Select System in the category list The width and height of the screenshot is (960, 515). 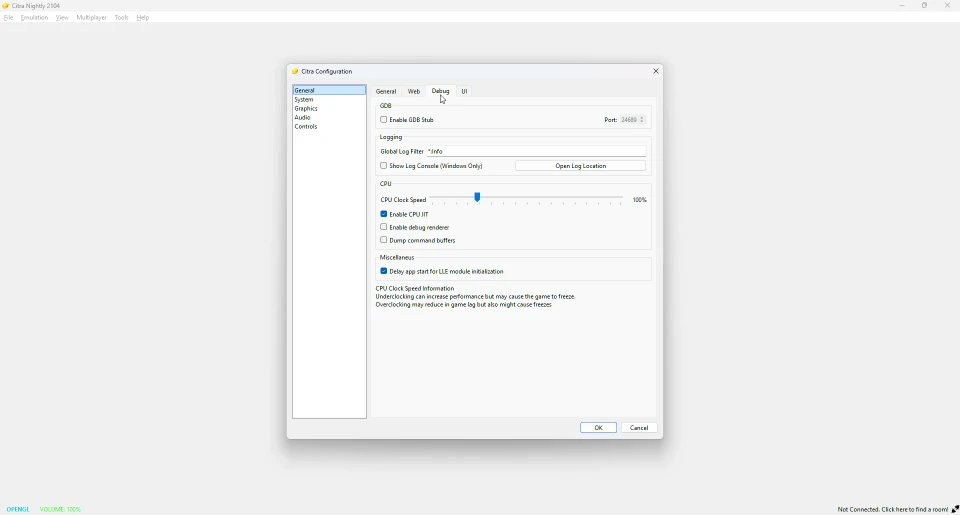click(x=329, y=99)
